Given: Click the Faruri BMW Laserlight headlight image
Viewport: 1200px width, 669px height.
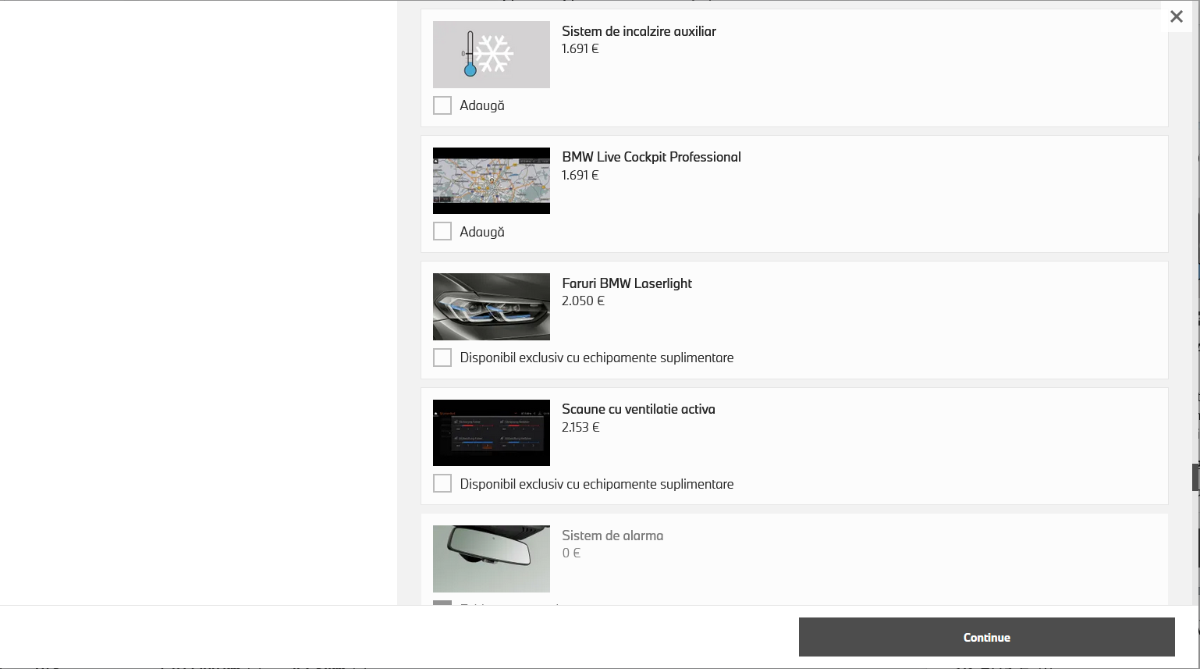Looking at the screenshot, I should (x=491, y=307).
